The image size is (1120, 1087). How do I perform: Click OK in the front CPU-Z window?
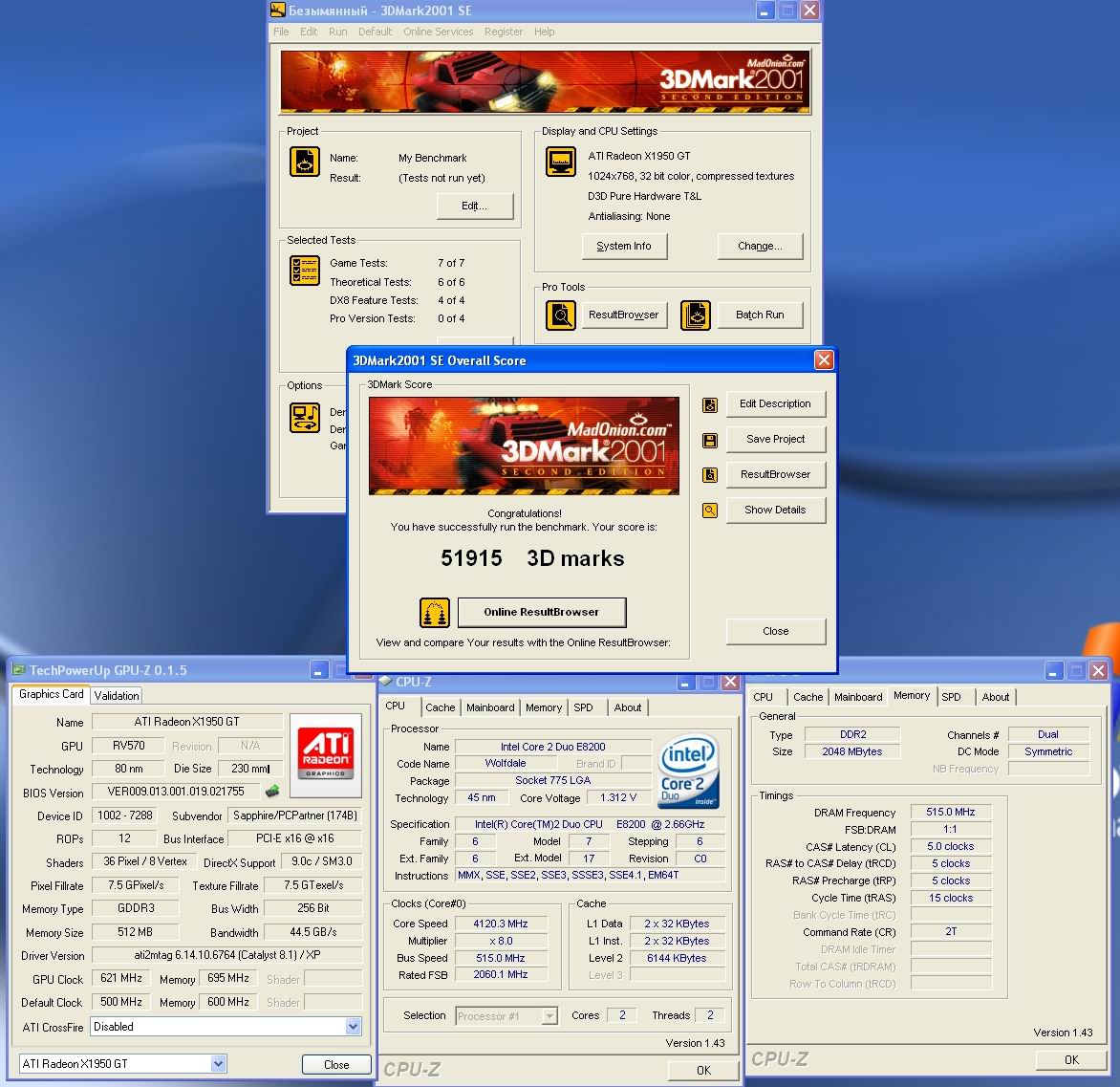point(703,1070)
